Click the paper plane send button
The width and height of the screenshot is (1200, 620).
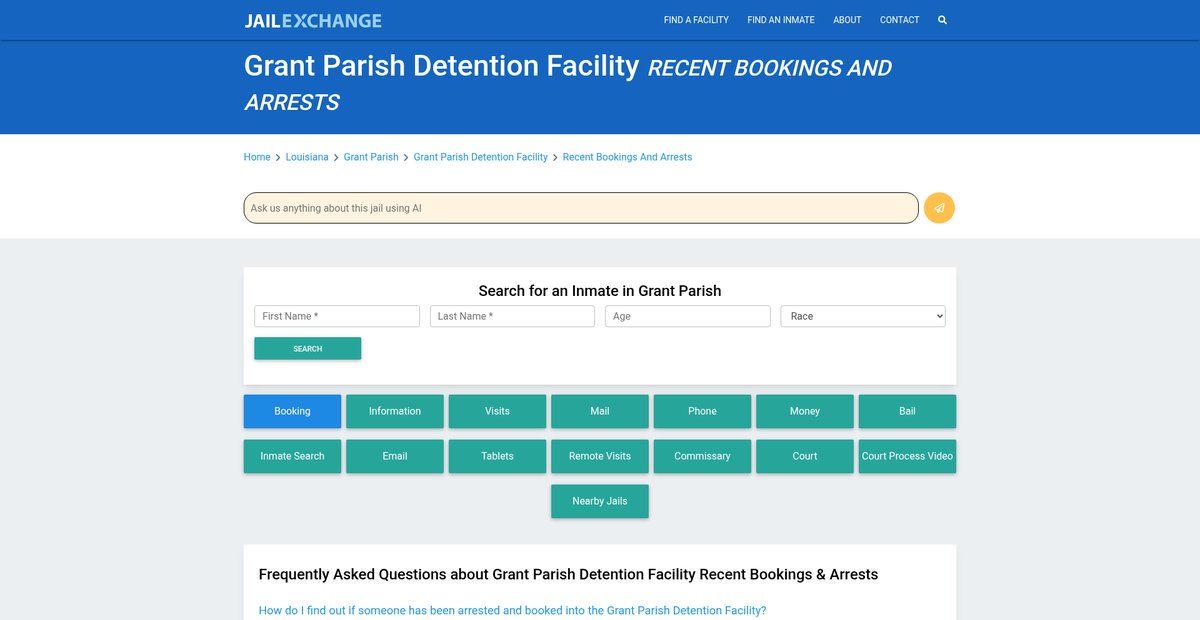[x=939, y=208]
